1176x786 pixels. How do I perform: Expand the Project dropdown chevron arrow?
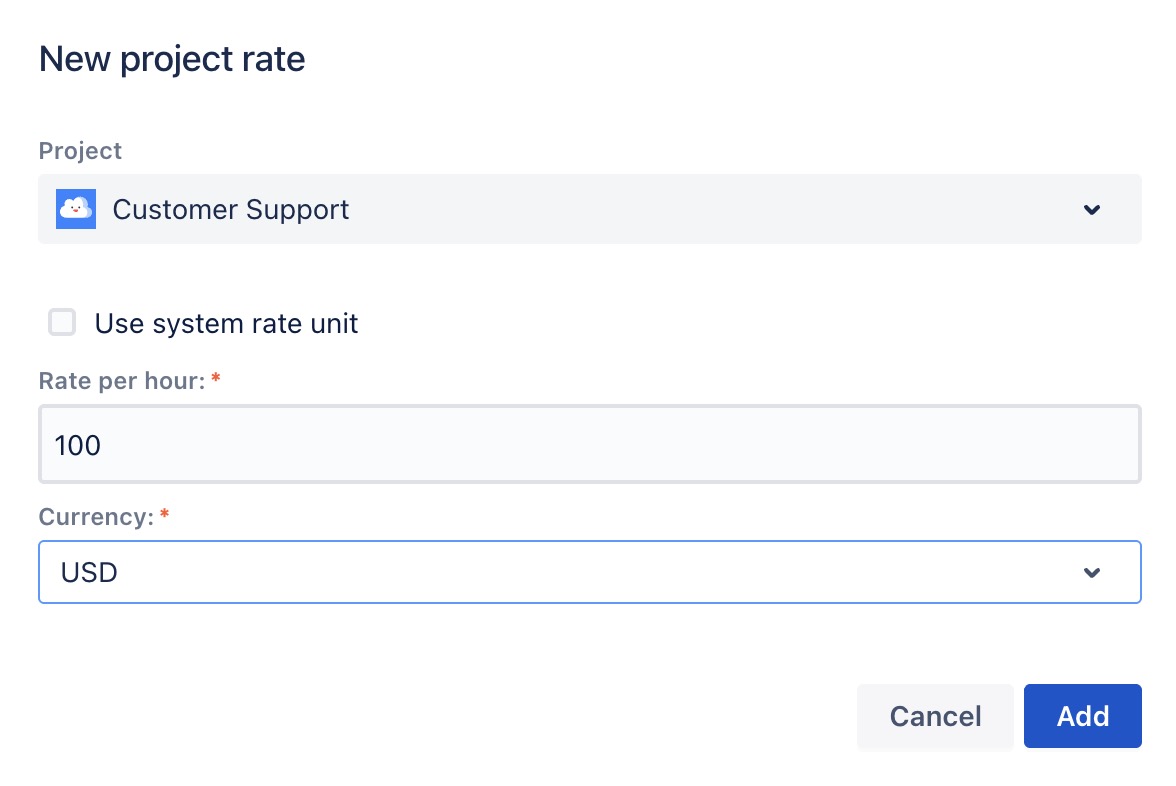1092,210
